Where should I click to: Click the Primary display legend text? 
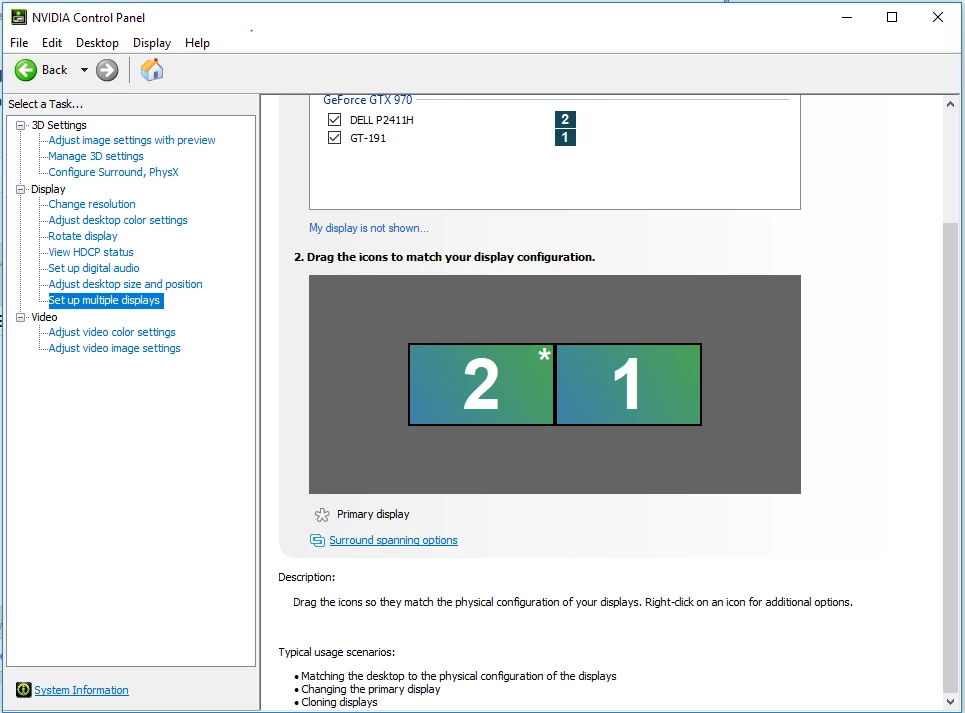click(x=373, y=514)
